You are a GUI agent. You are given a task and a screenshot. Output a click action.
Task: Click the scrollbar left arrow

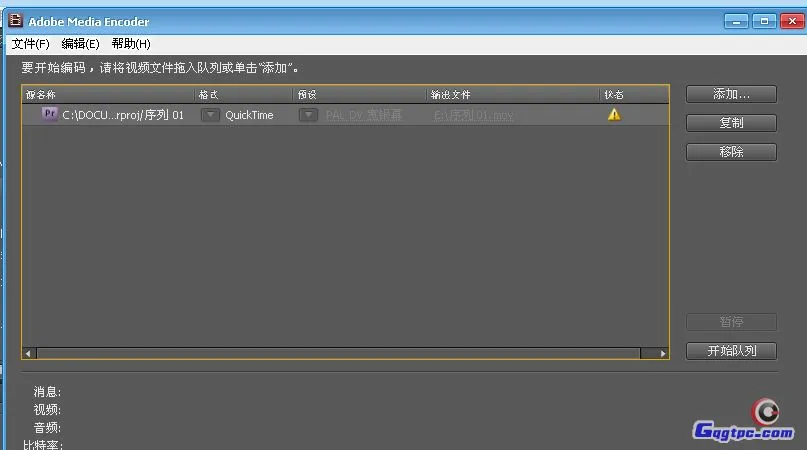tap(29, 353)
